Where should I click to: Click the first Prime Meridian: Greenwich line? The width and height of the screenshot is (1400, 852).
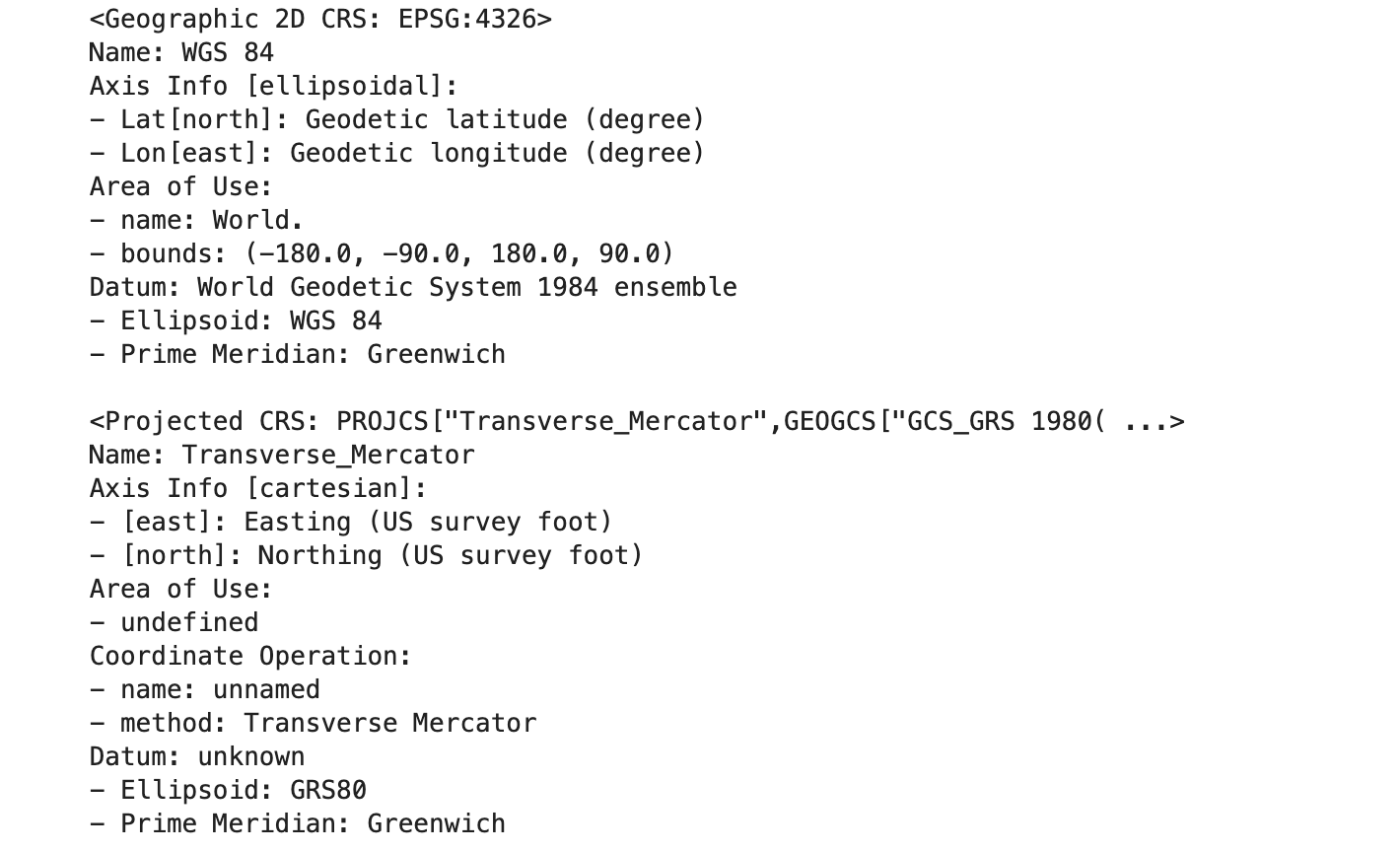(298, 354)
